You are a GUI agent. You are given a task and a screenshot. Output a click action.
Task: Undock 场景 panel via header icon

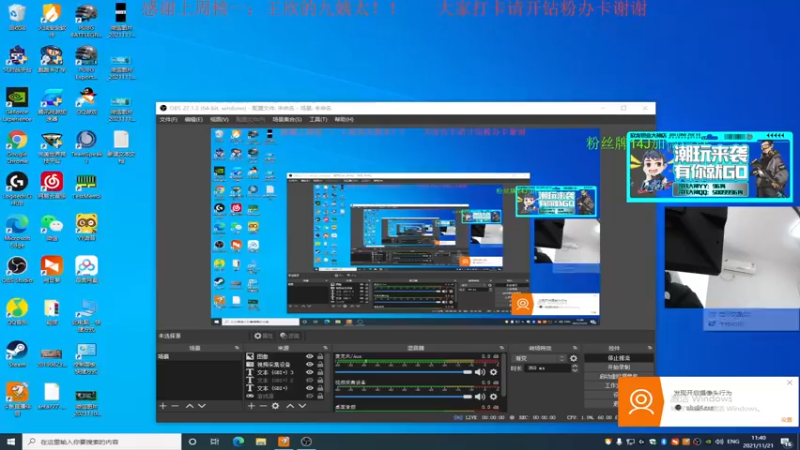point(237,348)
